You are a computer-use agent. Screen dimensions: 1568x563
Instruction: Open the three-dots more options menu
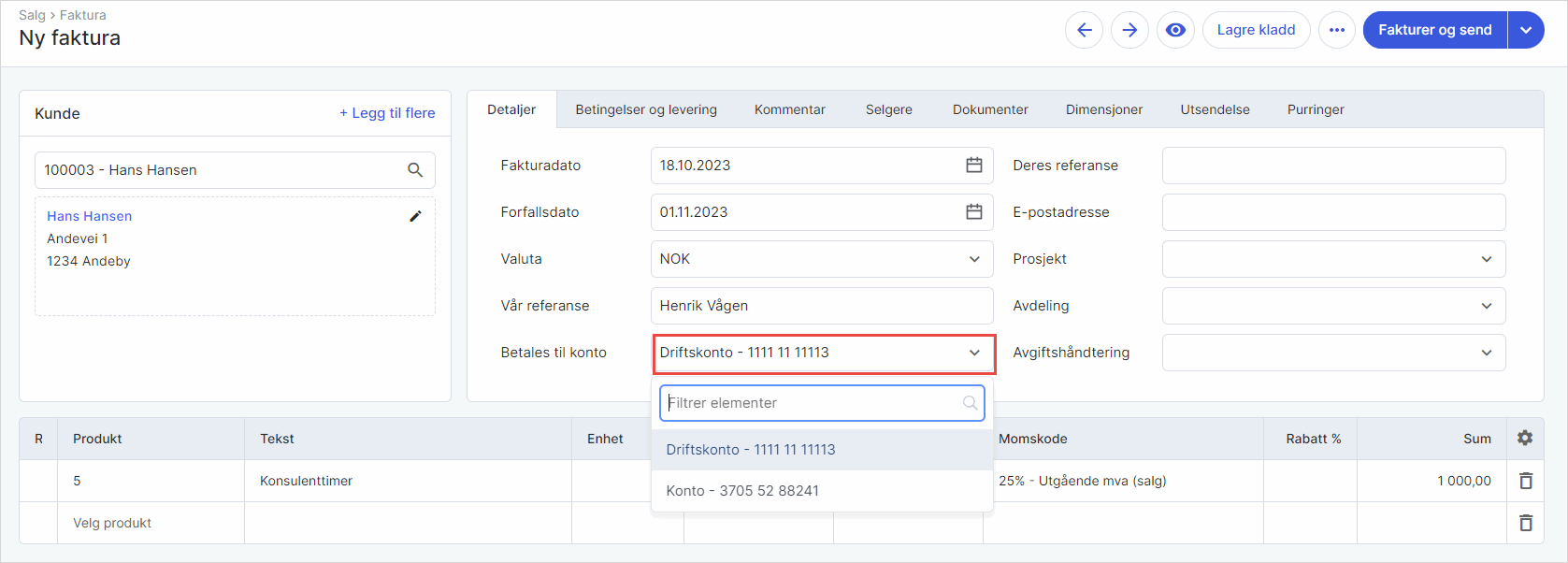(1337, 30)
